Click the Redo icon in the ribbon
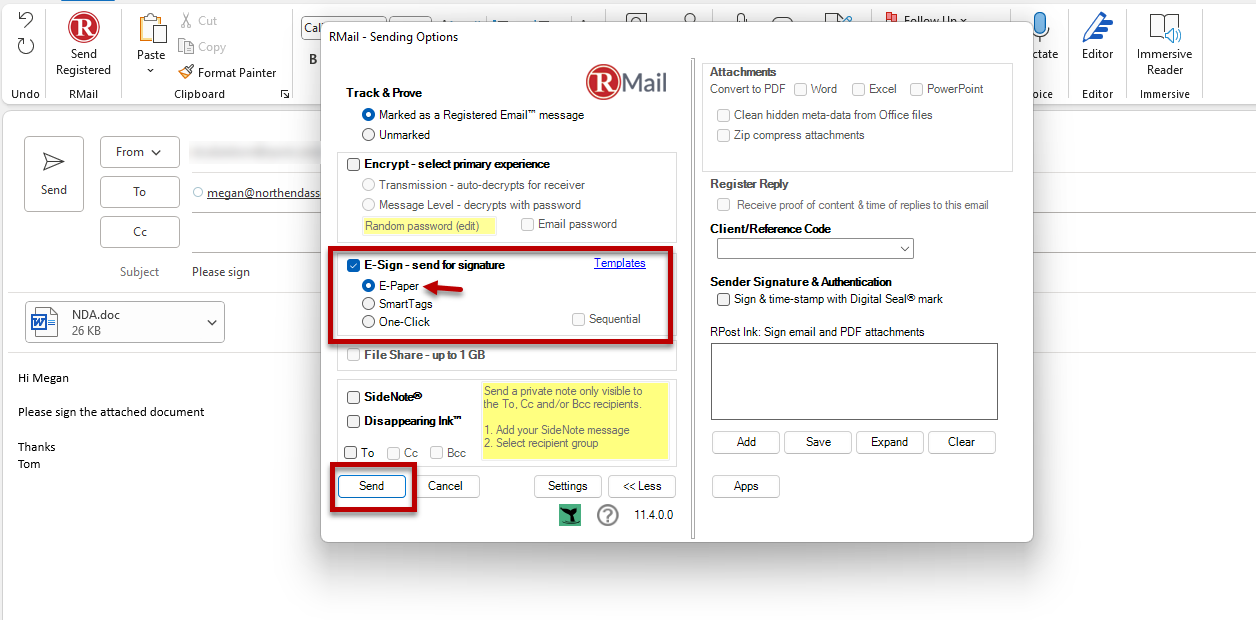This screenshot has height=620, width=1256. 26,45
